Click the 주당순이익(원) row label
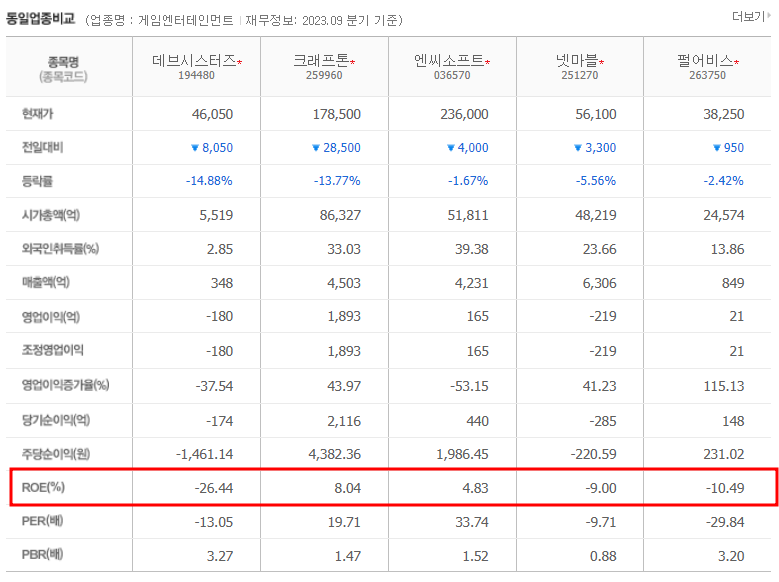 coord(56,454)
